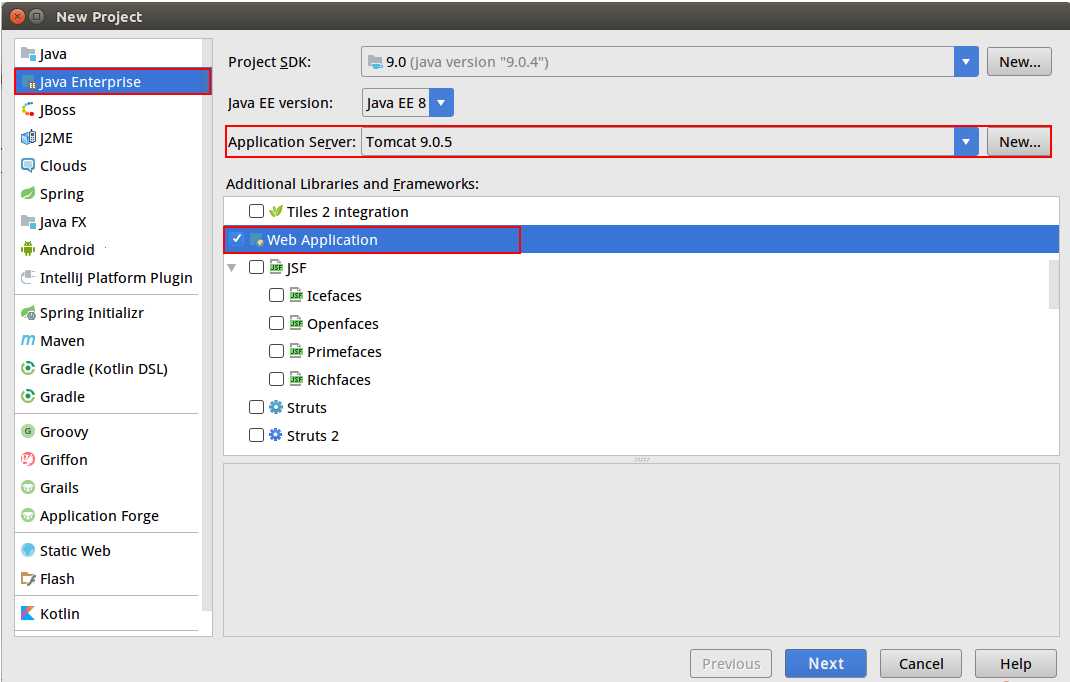Image resolution: width=1070 pixels, height=682 pixels.
Task: Select the Gradle (Kotlin DSL) icon
Action: point(28,368)
